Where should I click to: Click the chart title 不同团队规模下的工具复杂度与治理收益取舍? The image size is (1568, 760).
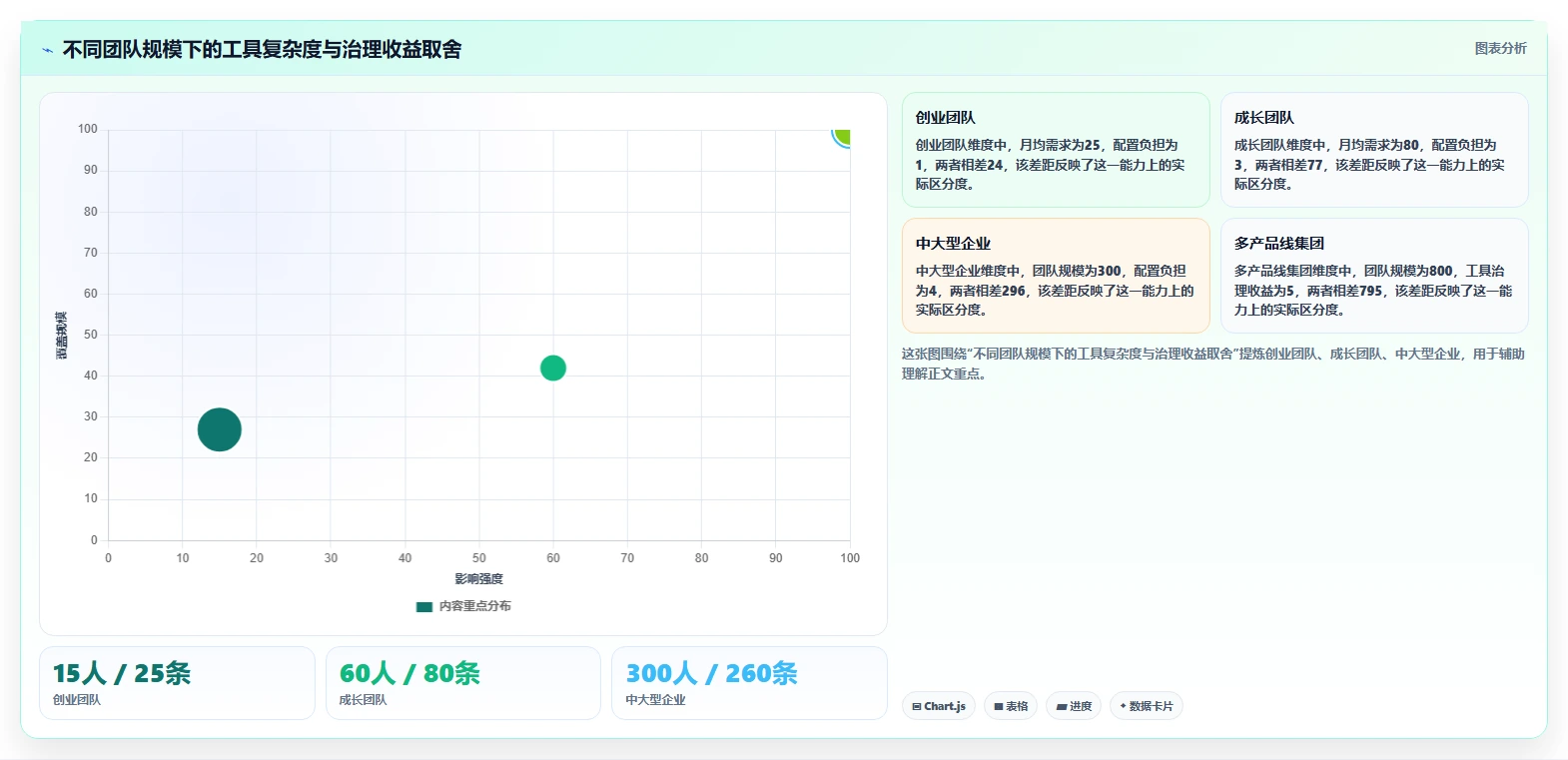(x=262, y=50)
